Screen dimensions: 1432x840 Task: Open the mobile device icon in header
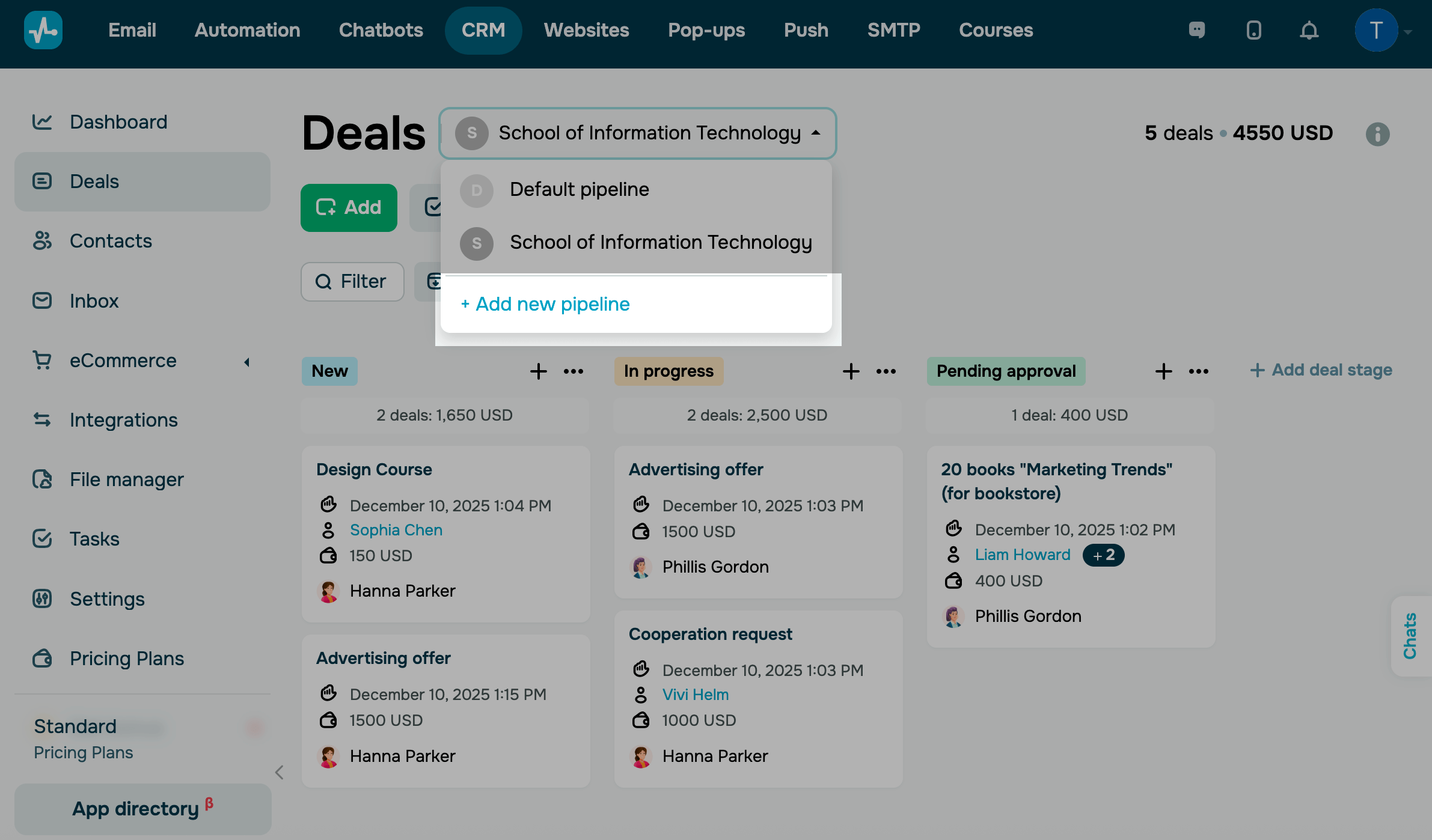click(x=1253, y=31)
